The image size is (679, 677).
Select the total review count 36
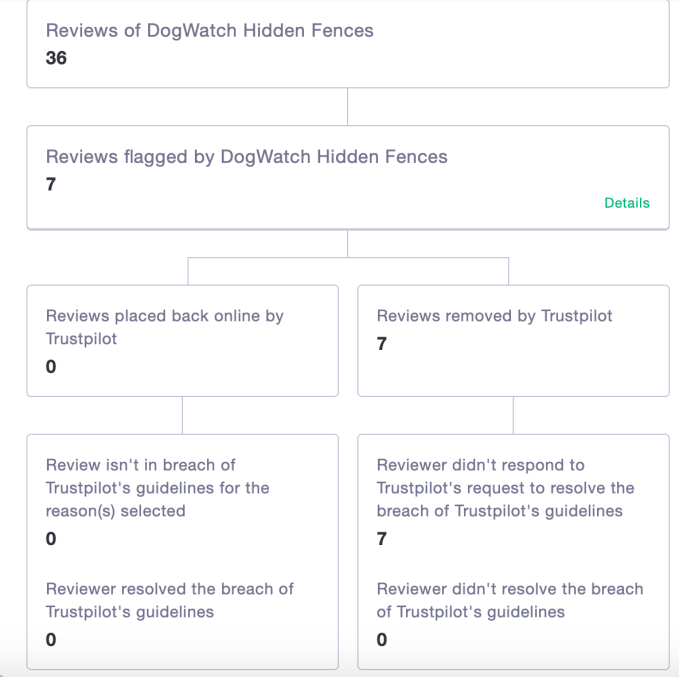[x=57, y=58]
